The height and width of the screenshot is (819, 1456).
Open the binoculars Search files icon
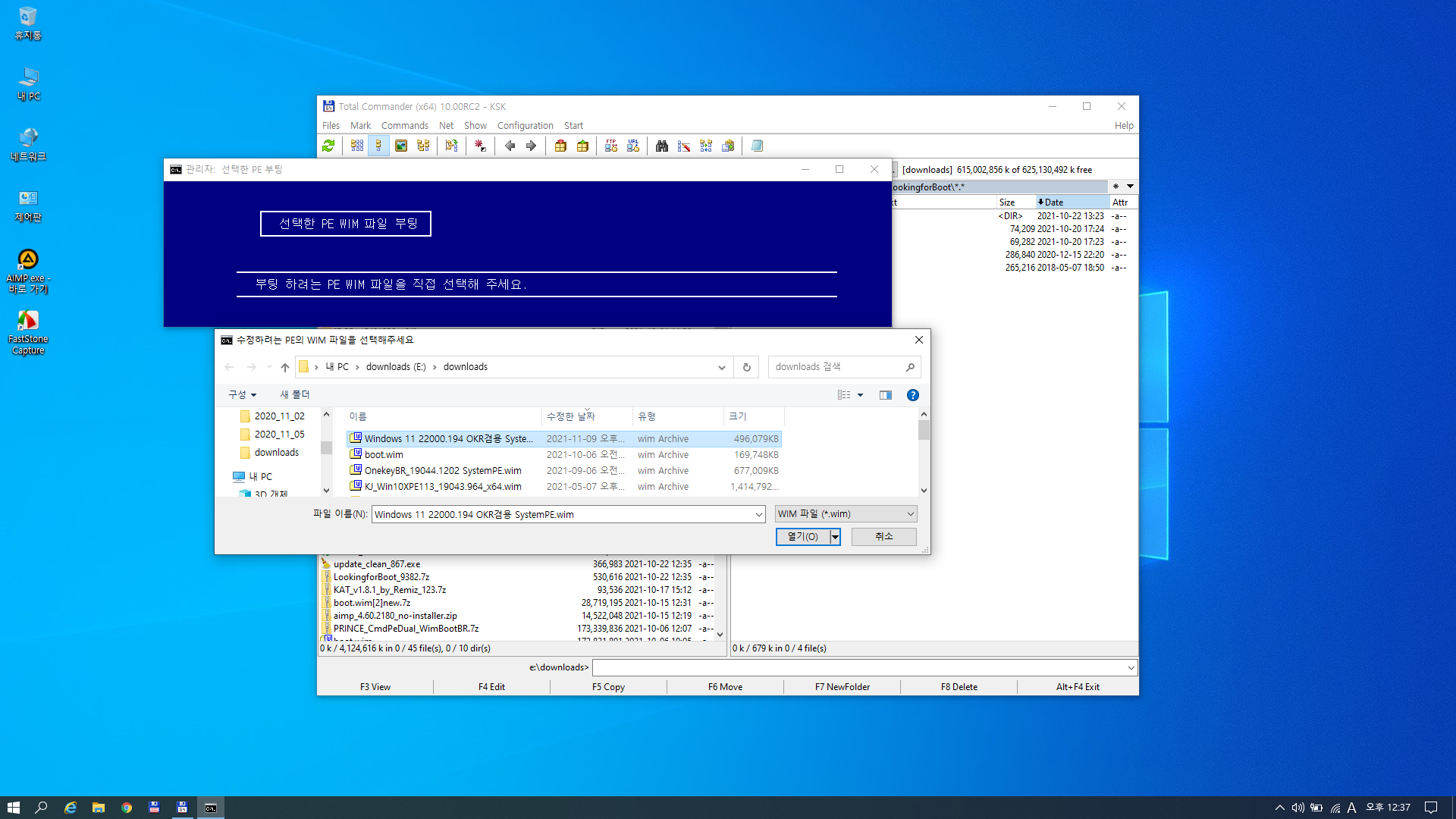662,146
